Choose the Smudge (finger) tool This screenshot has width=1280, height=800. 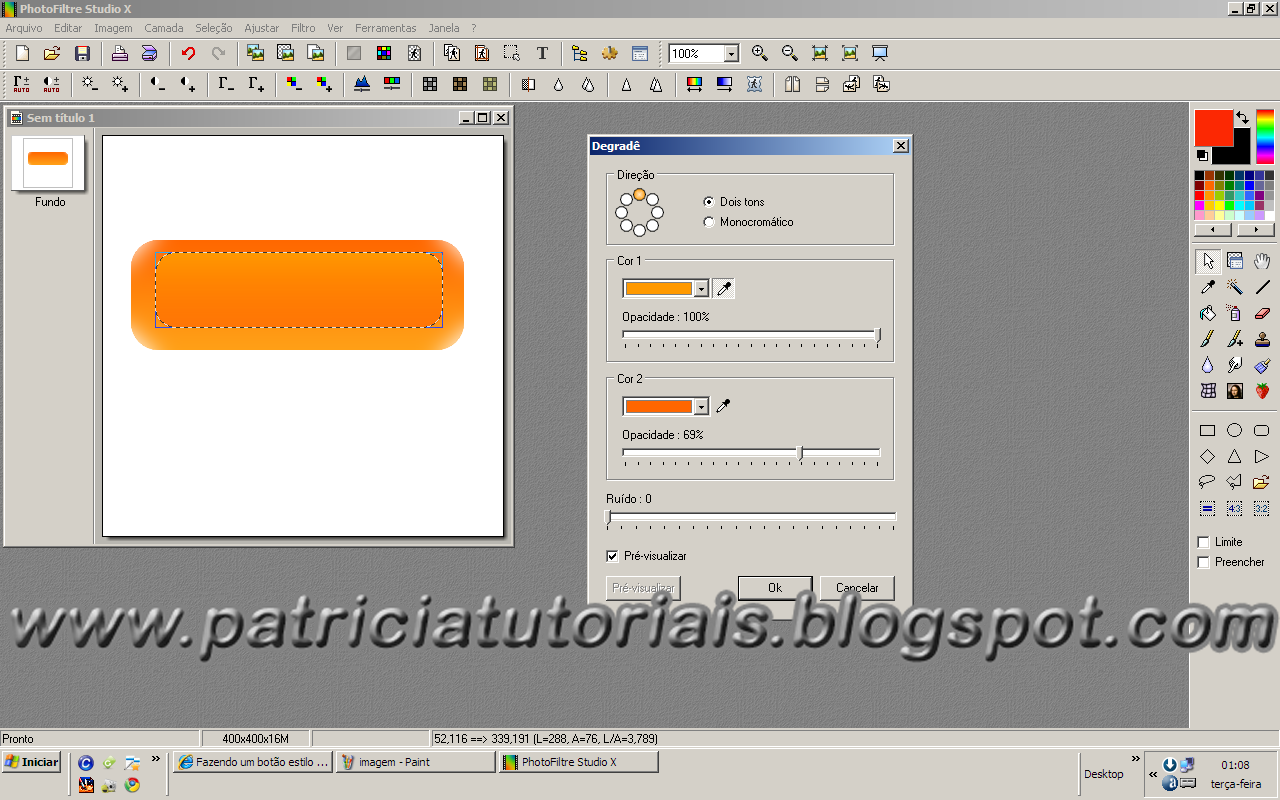1235,365
